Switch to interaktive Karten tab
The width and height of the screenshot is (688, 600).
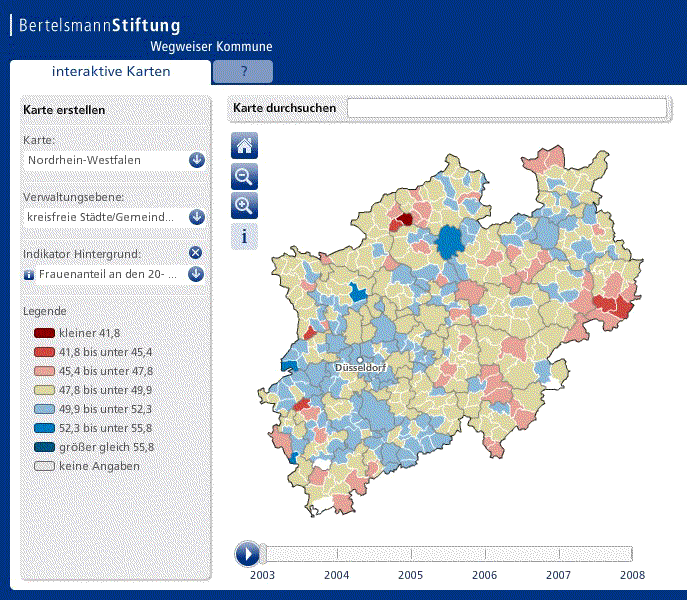coord(111,72)
